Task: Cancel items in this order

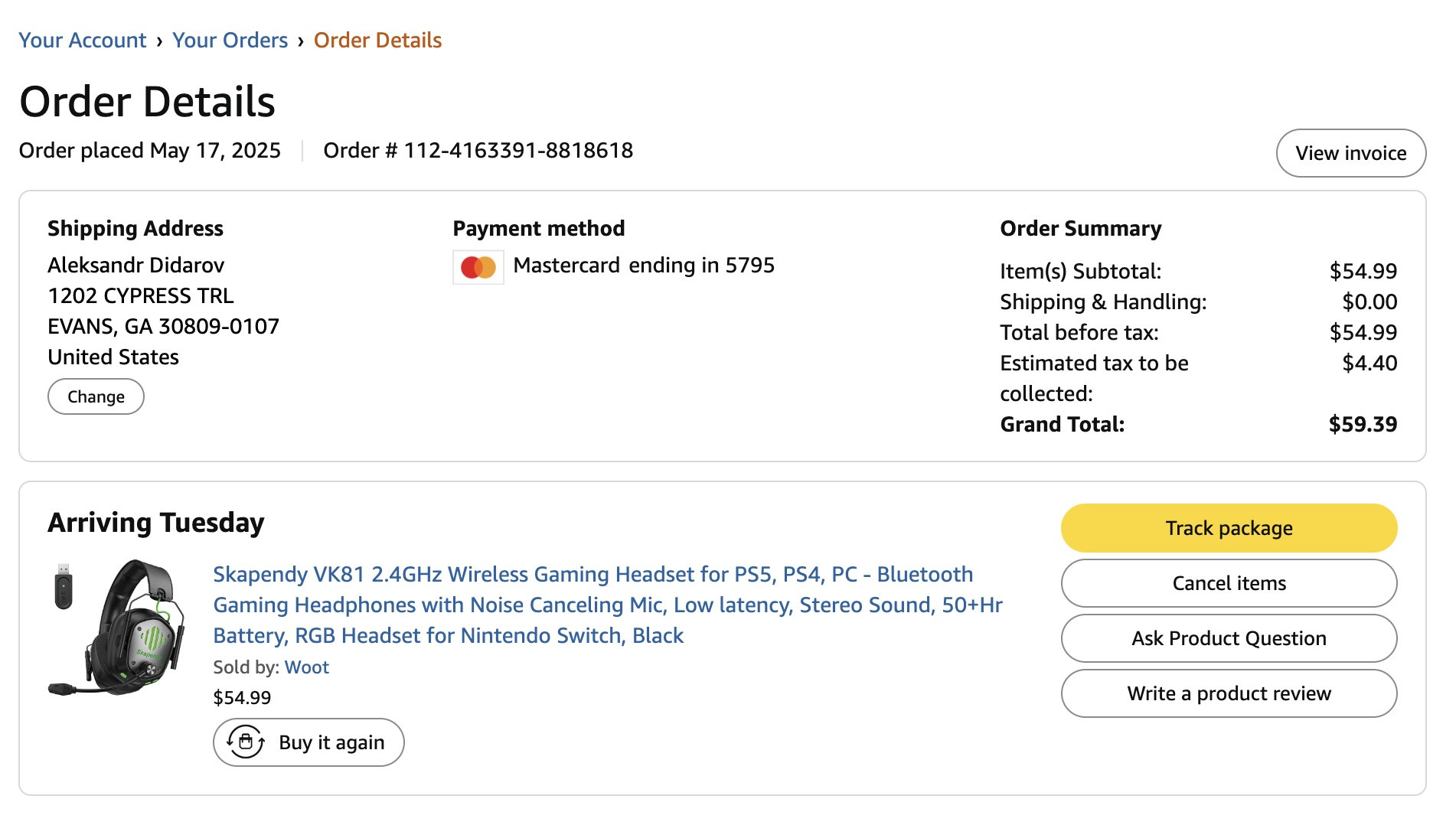Action: pos(1229,583)
